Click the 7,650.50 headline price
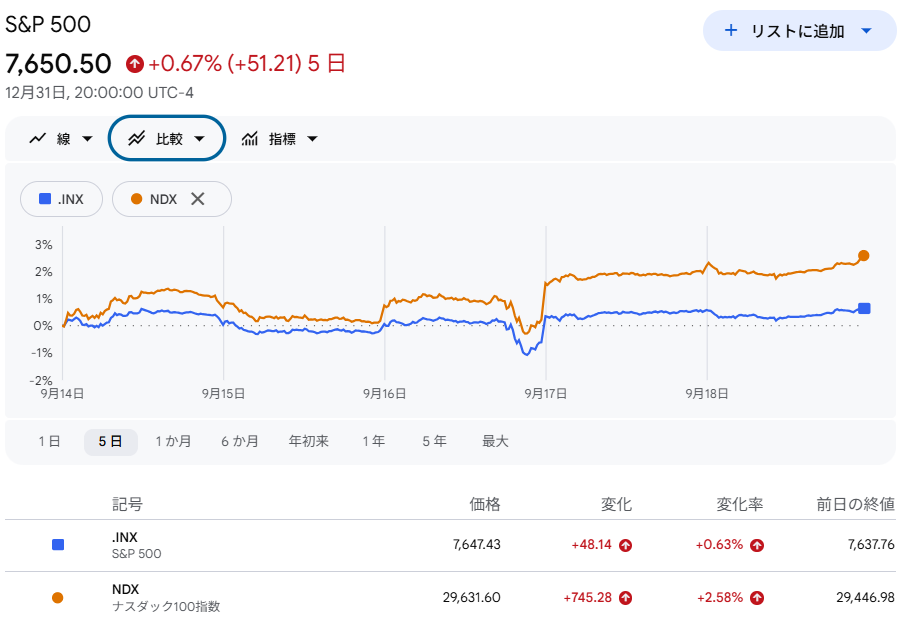 (58, 64)
